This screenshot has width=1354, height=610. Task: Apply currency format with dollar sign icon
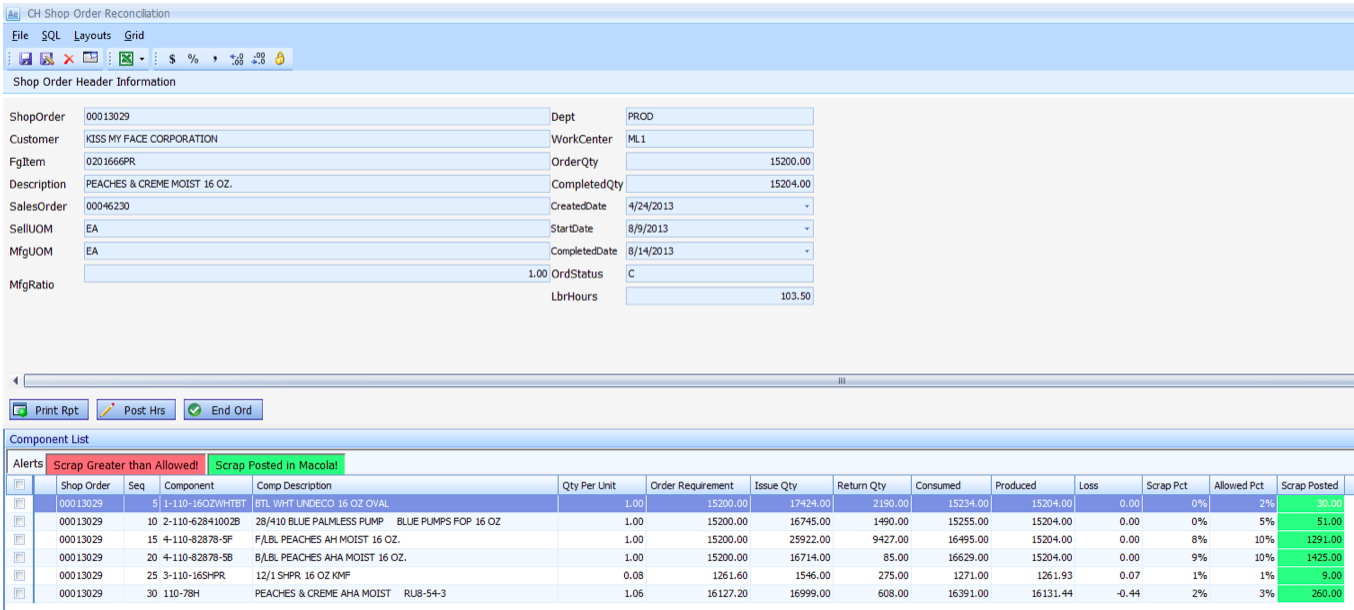point(172,59)
